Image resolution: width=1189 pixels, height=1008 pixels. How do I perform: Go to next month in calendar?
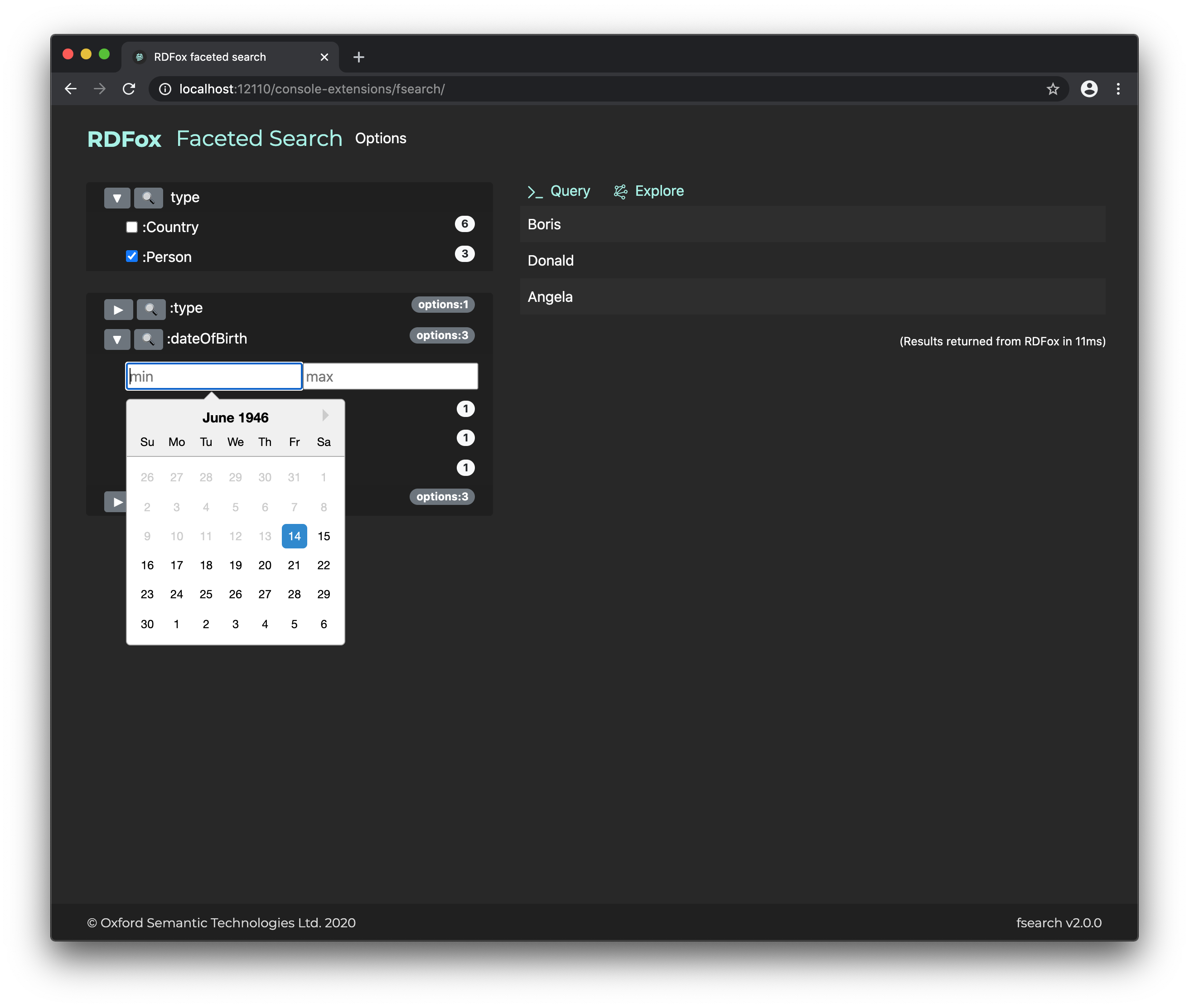[x=325, y=416]
